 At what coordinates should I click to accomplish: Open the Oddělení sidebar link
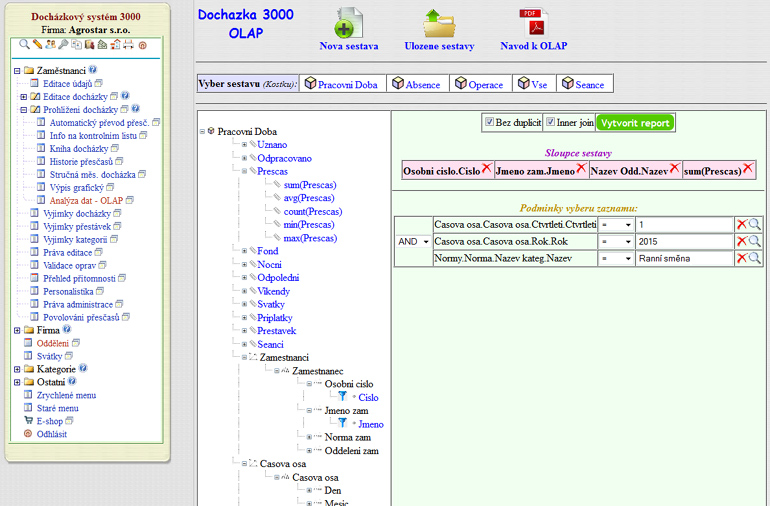click(53, 343)
